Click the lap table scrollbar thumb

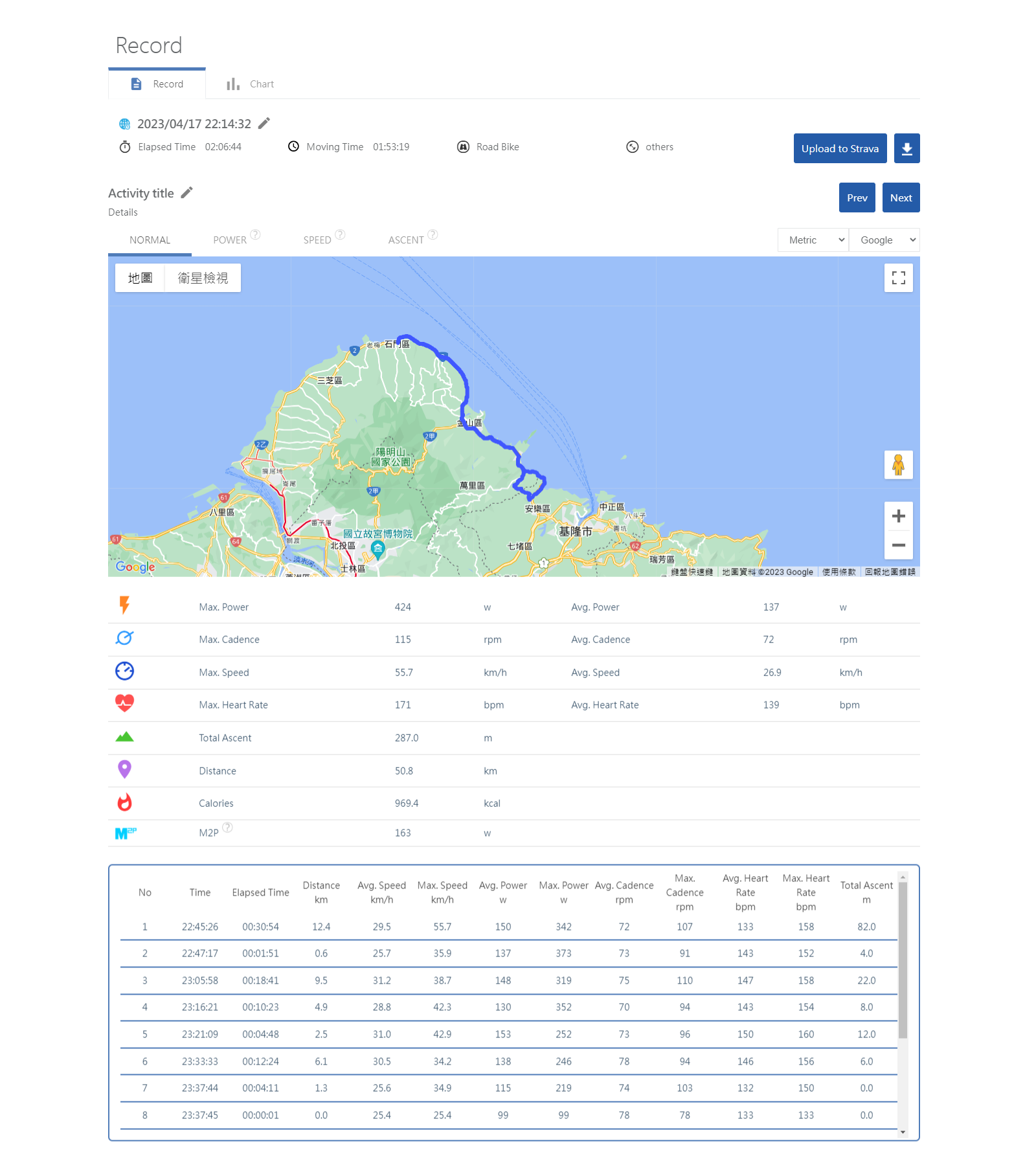(x=903, y=960)
